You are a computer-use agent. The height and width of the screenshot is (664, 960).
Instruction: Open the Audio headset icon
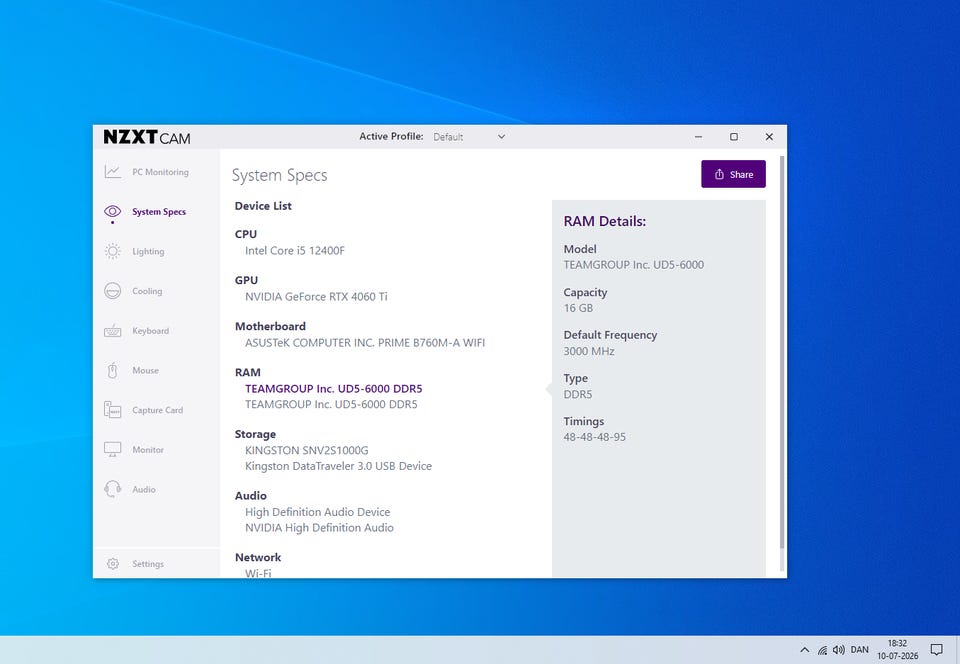[x=113, y=489]
